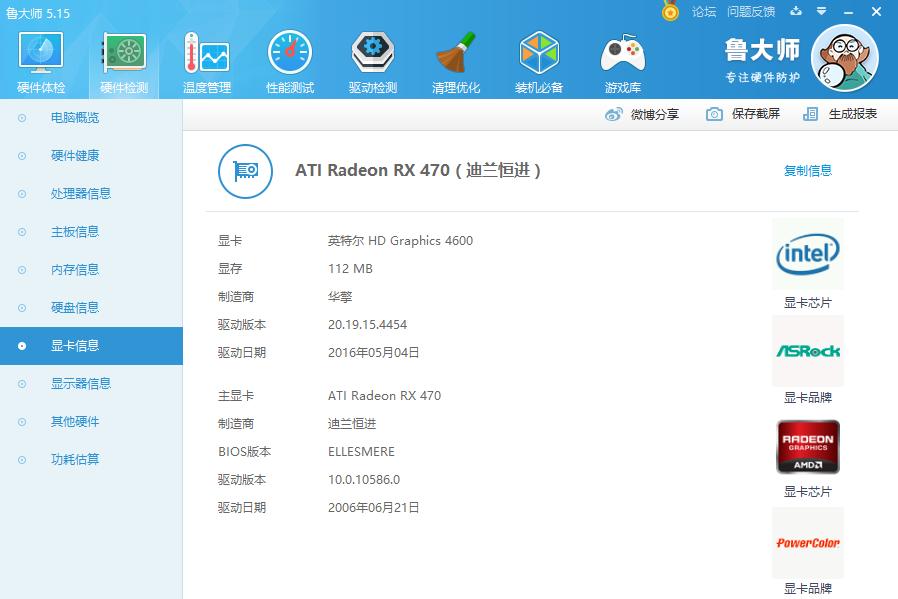
Task: Click the ELLESMERE BIOS version value
Action: (361, 452)
